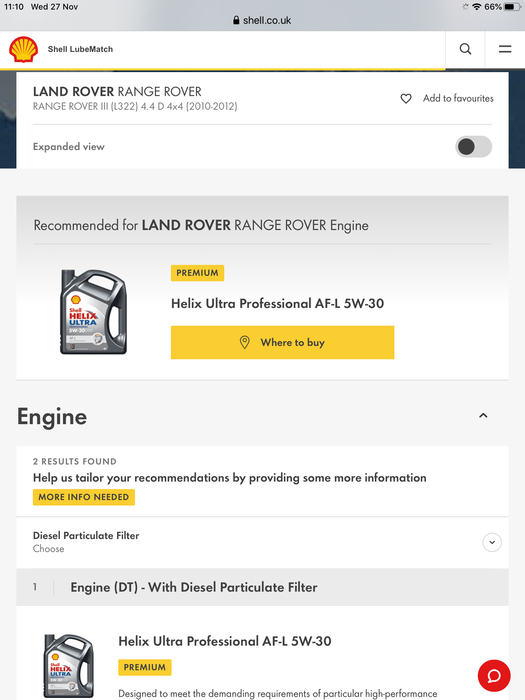Open the recommended Helix Ultra Professional AF-L 5W-30 title
Image resolution: width=525 pixels, height=700 pixels.
(x=277, y=304)
